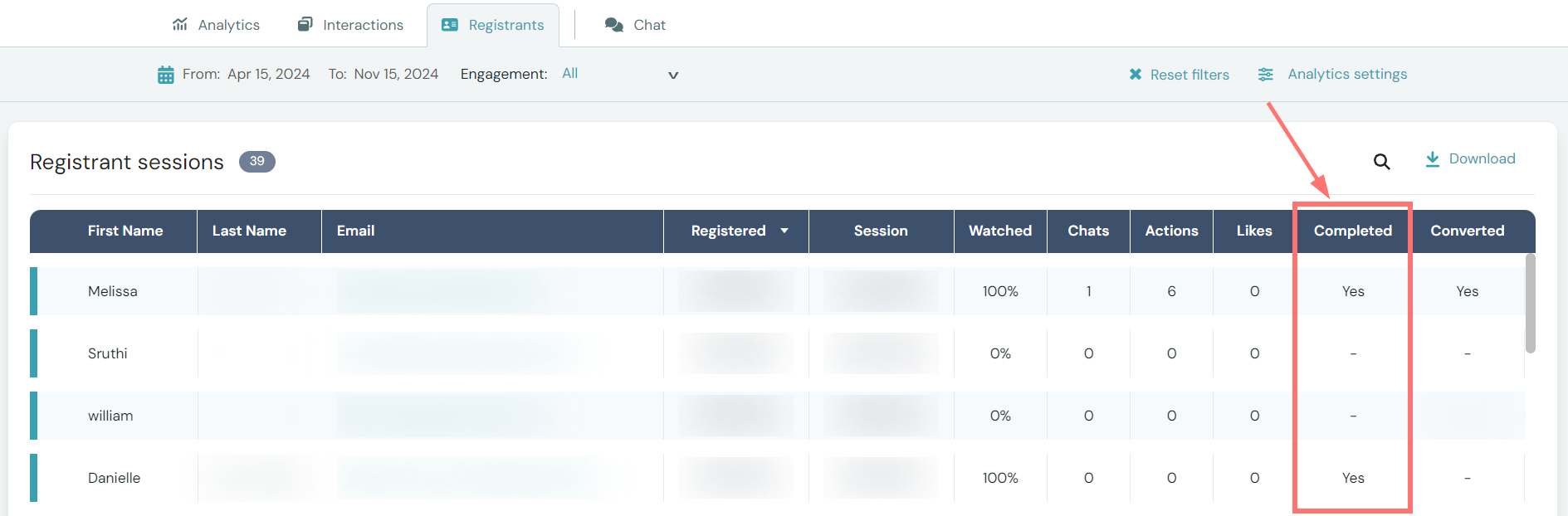Click the table vertical scrollbar thumb
This screenshot has width=1568, height=516.
1531,304
